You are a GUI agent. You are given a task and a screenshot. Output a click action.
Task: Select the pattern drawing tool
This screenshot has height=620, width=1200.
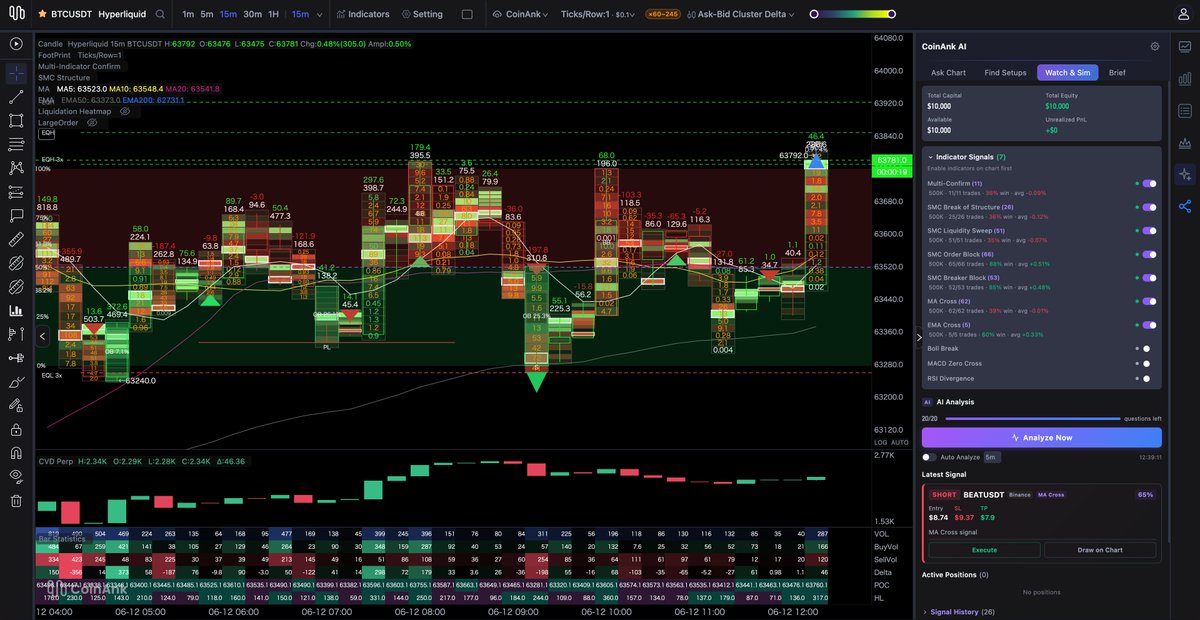(16, 168)
